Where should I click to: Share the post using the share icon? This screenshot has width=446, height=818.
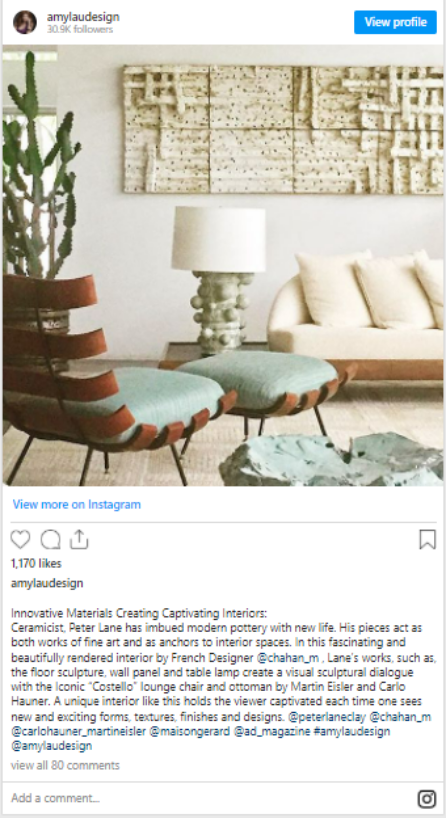coord(79,539)
